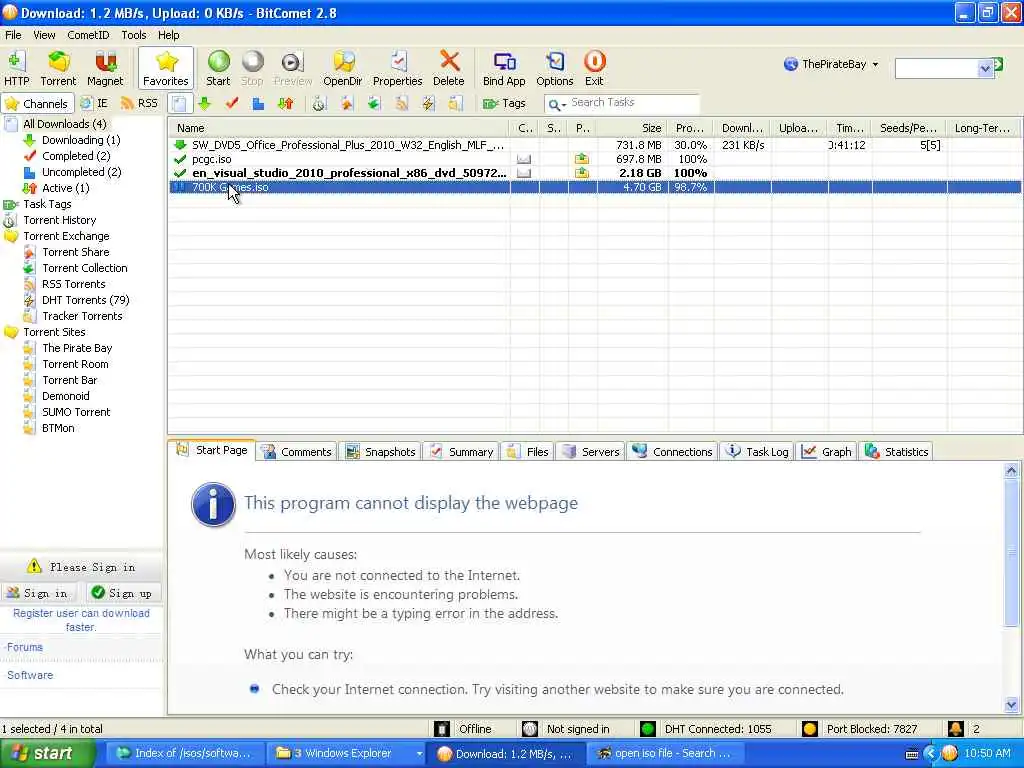Image resolution: width=1024 pixels, height=768 pixels.
Task: Switch to Windows Explorer taskbar group
Action: (347, 754)
